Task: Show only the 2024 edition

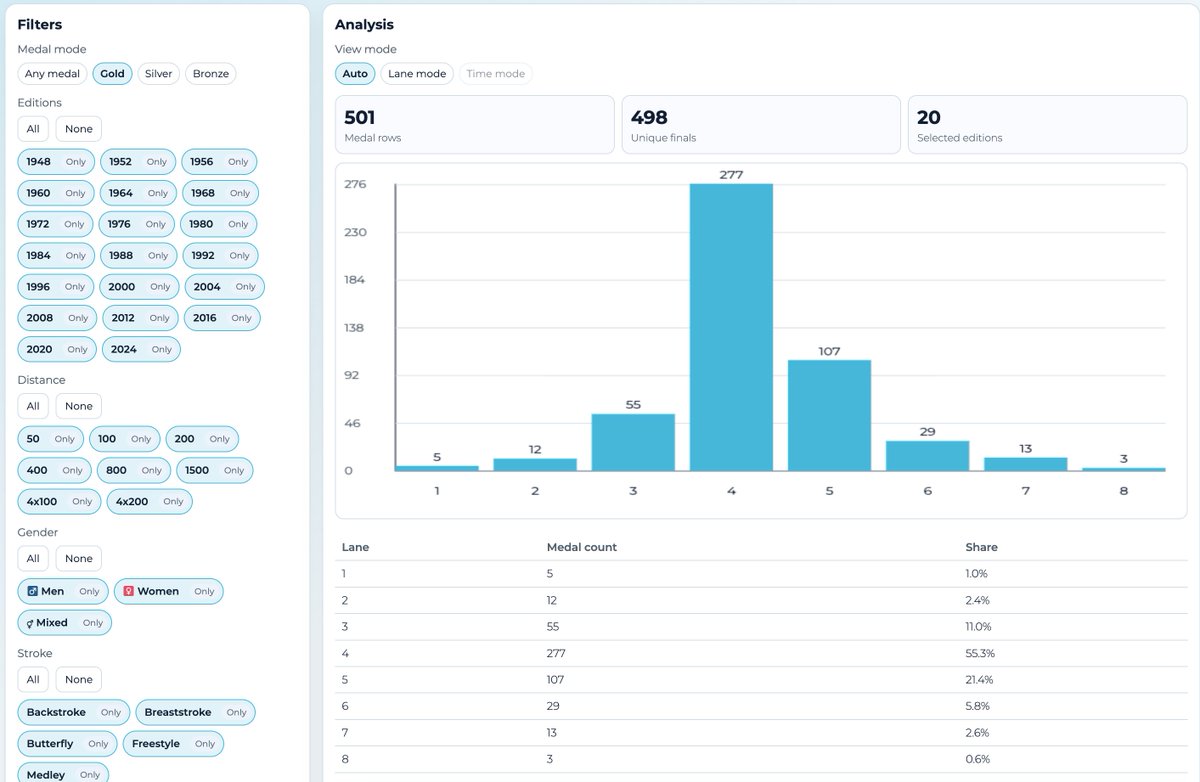Action: [161, 349]
